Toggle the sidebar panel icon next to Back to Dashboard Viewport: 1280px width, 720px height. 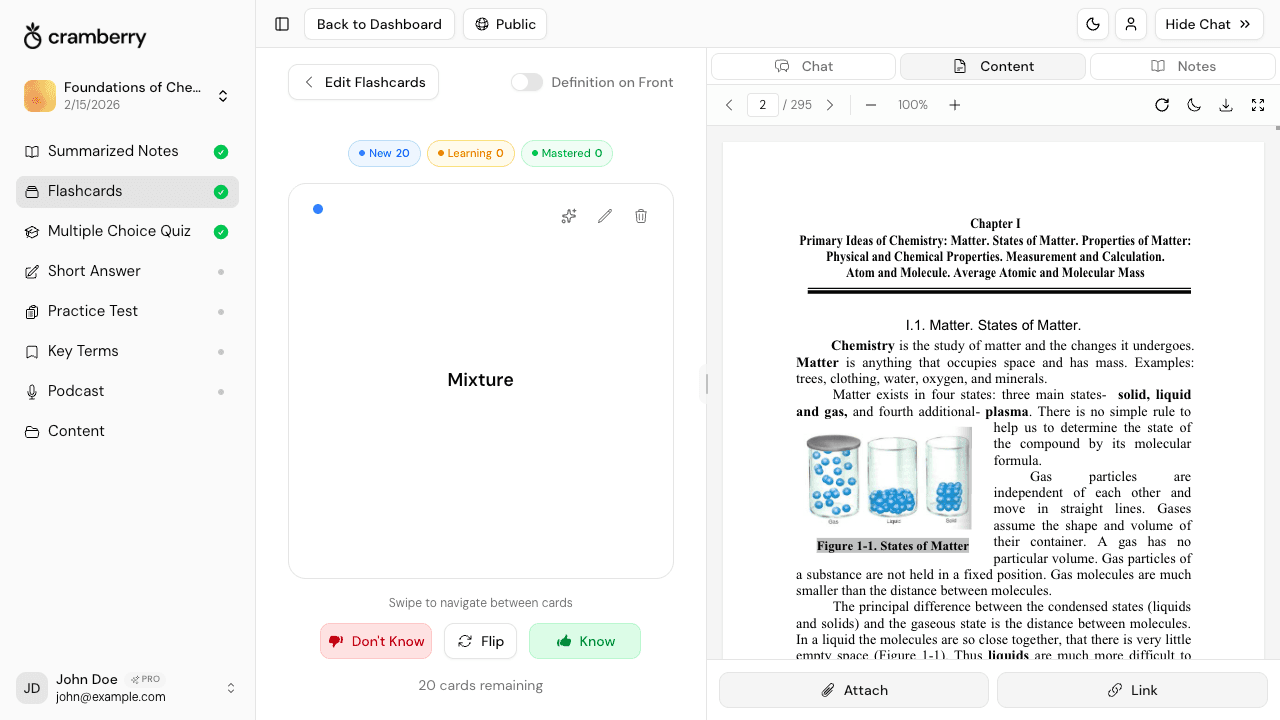click(x=282, y=24)
